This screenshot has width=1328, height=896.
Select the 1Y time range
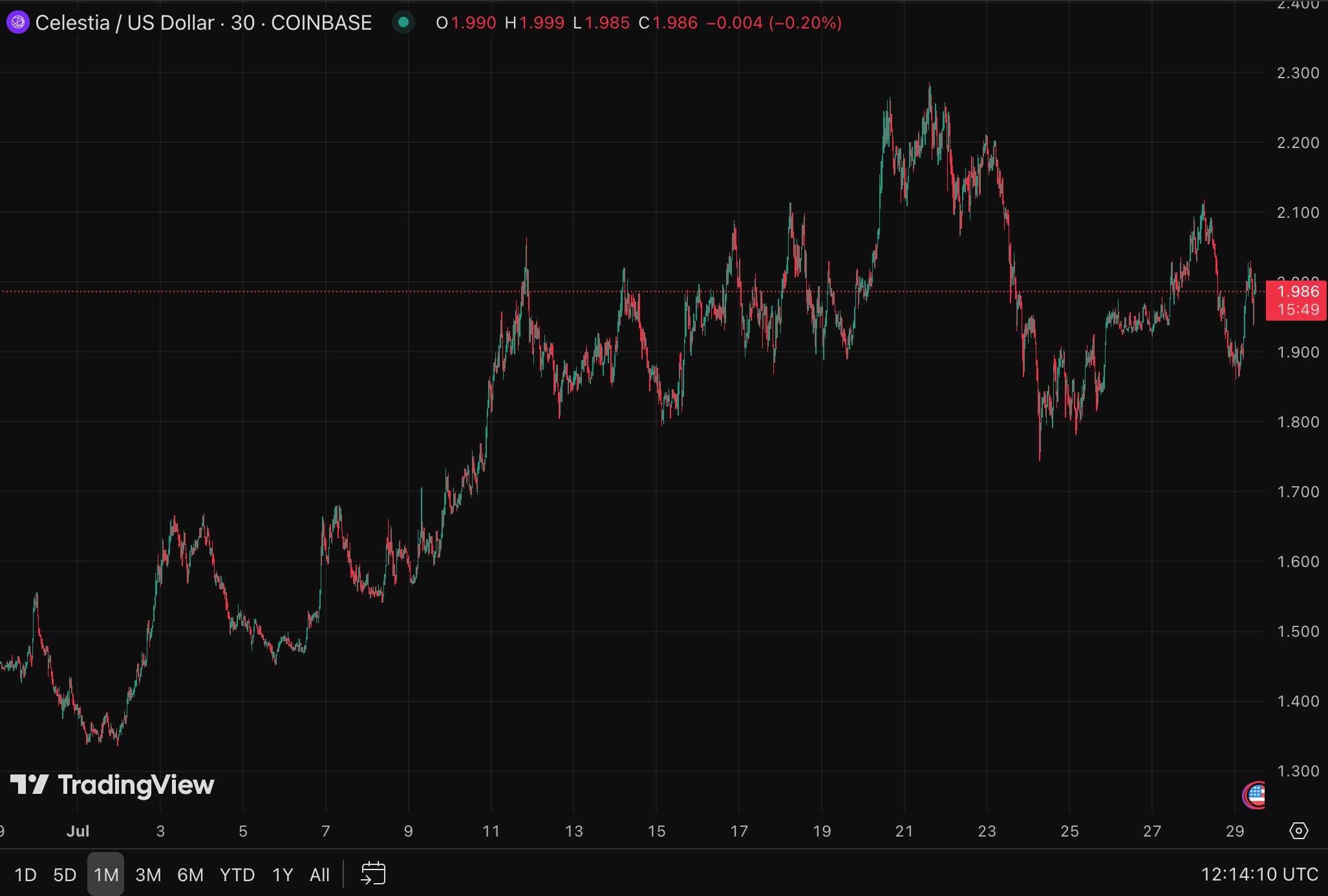pyautogui.click(x=283, y=875)
